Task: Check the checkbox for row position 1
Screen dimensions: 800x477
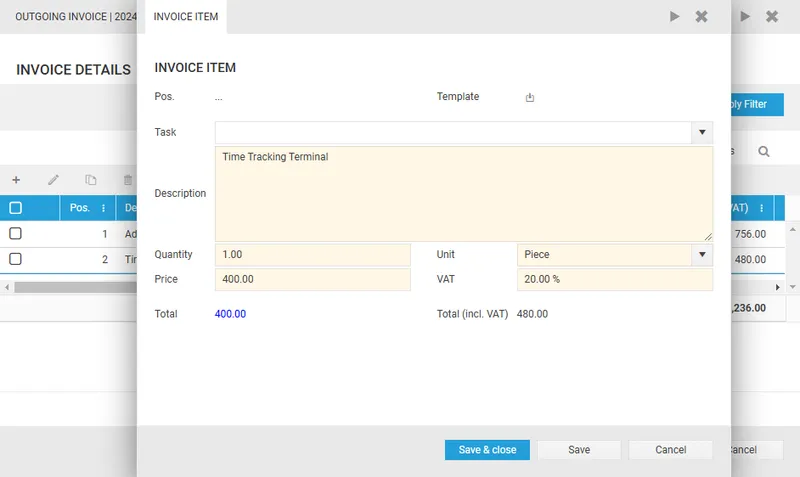Action: [15, 234]
